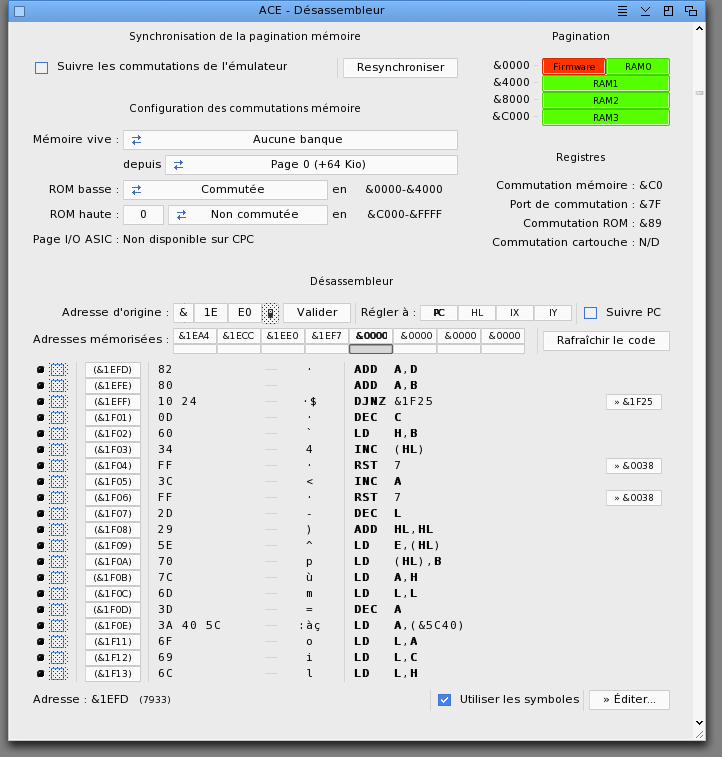The height and width of the screenshot is (757, 722).
Task: Select memorized address &1EA4
Action: pos(194,336)
